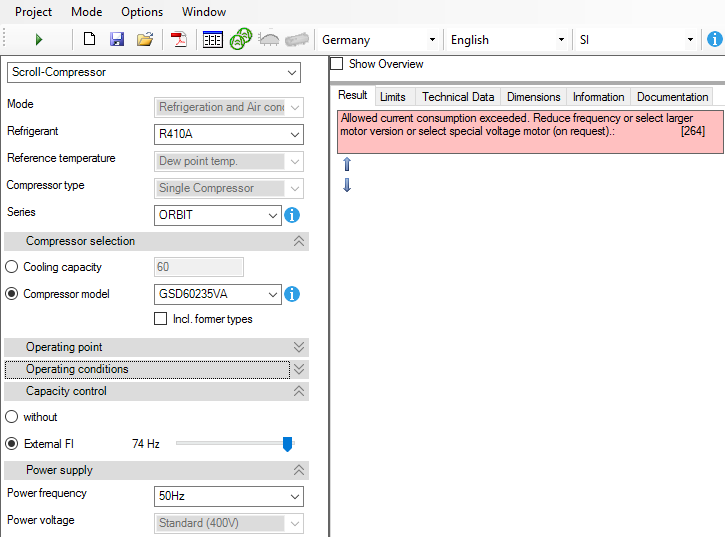Click the info icon beside Compressor model
Viewport: 725px width, 537px height.
pyautogui.click(x=292, y=294)
